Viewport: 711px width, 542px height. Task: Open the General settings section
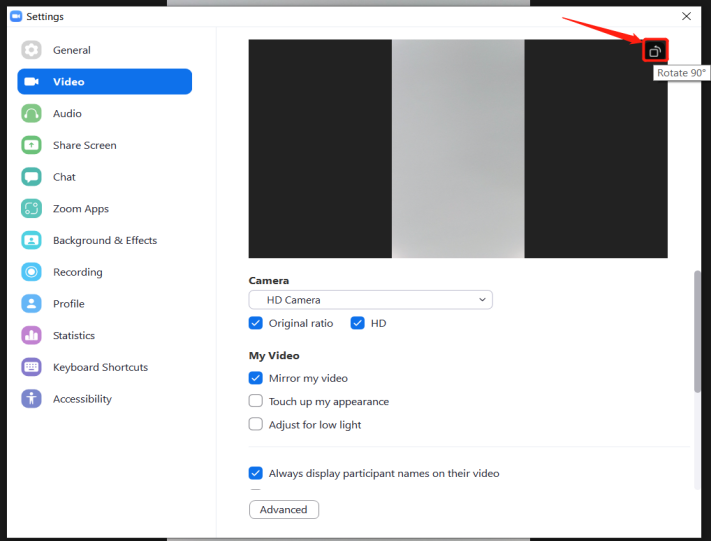tap(104, 50)
